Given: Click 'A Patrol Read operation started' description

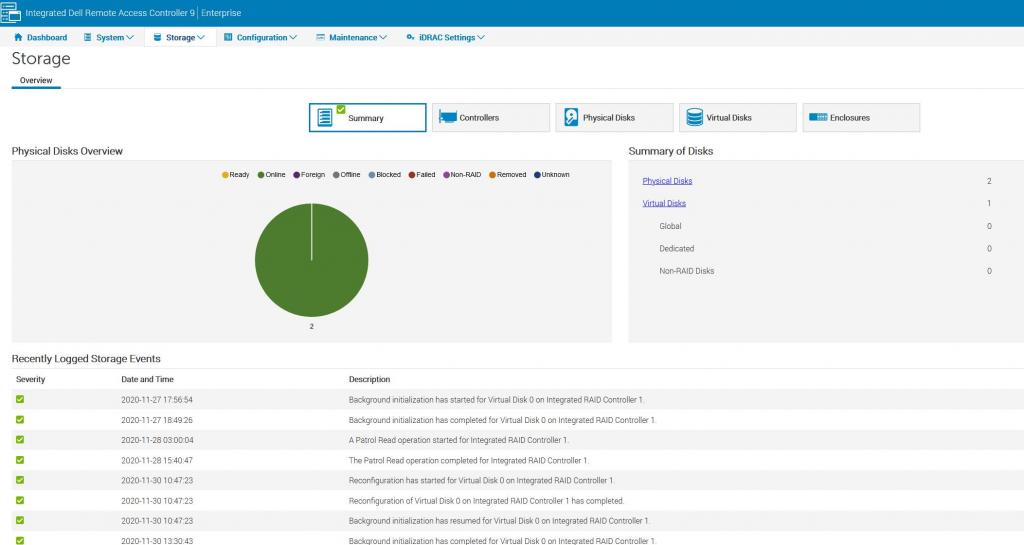Looking at the screenshot, I should click(x=458, y=440).
